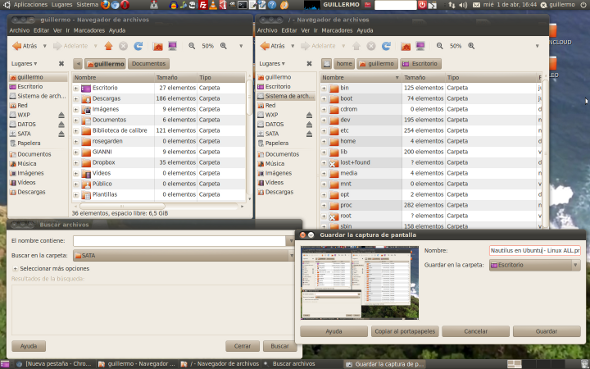Eject WXP volume in root (/) window sidebar
The height and width of the screenshot is (369, 590).
tap(309, 115)
